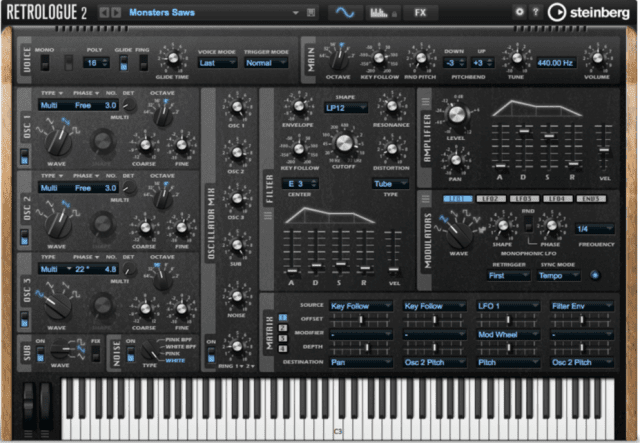This screenshot has height=443, width=640.
Task: Click the Main Key Follow knob
Action: point(379,58)
